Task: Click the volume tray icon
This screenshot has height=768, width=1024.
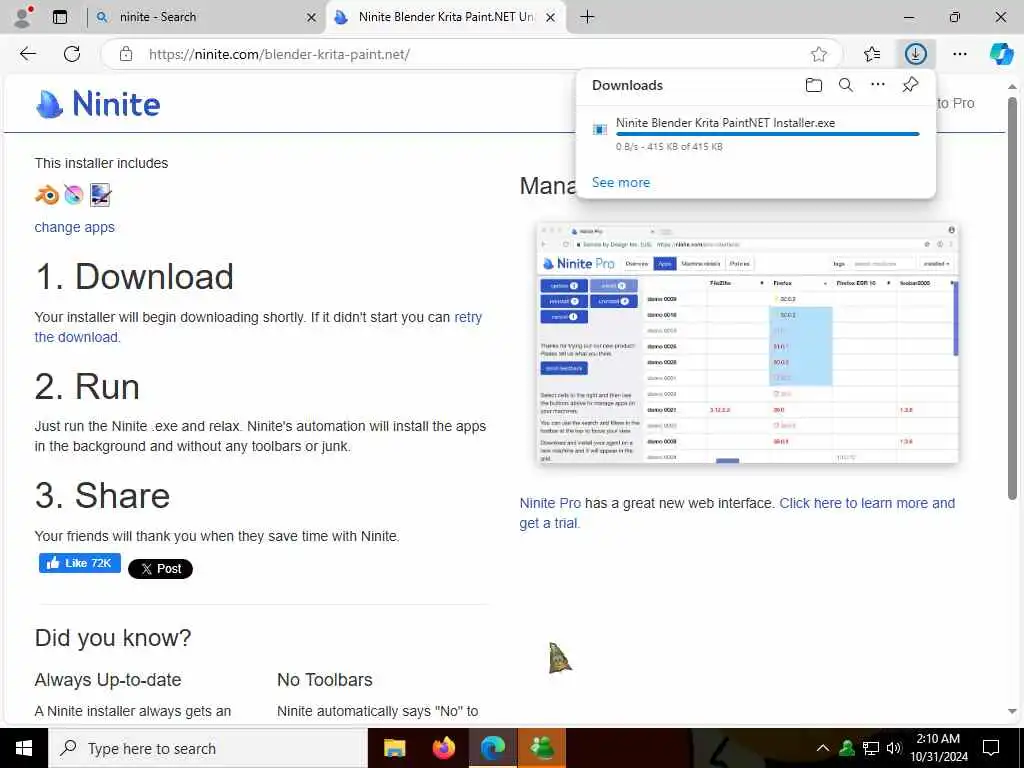Action: click(x=894, y=748)
